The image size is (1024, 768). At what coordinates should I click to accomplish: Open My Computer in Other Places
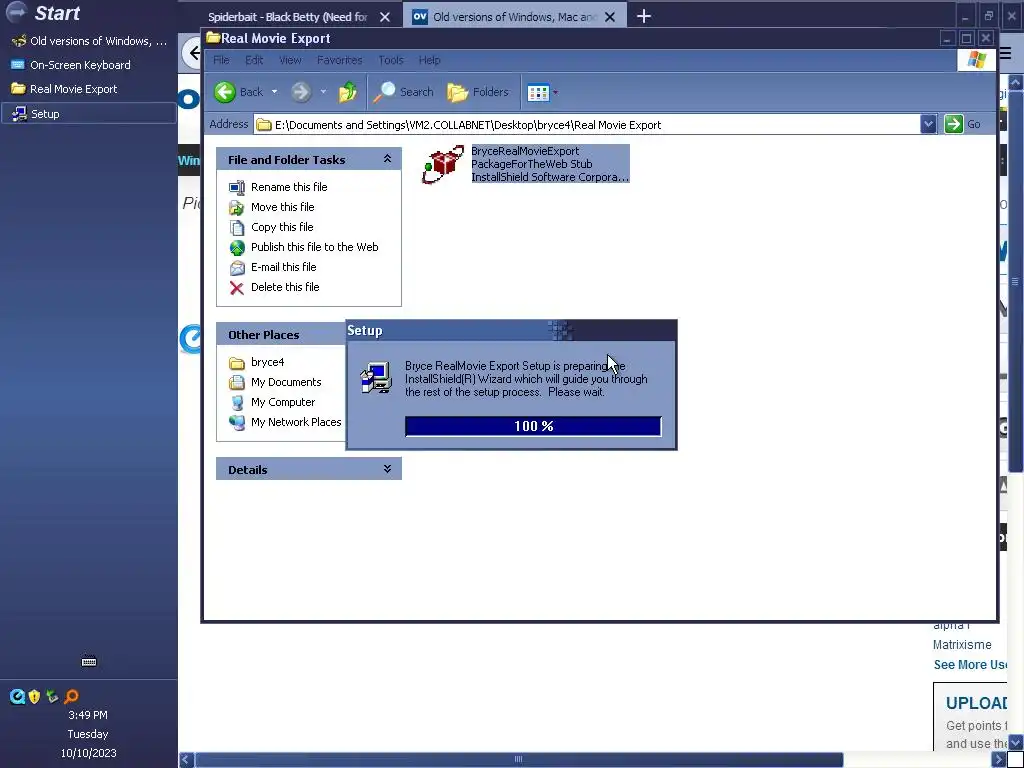pyautogui.click(x=283, y=402)
